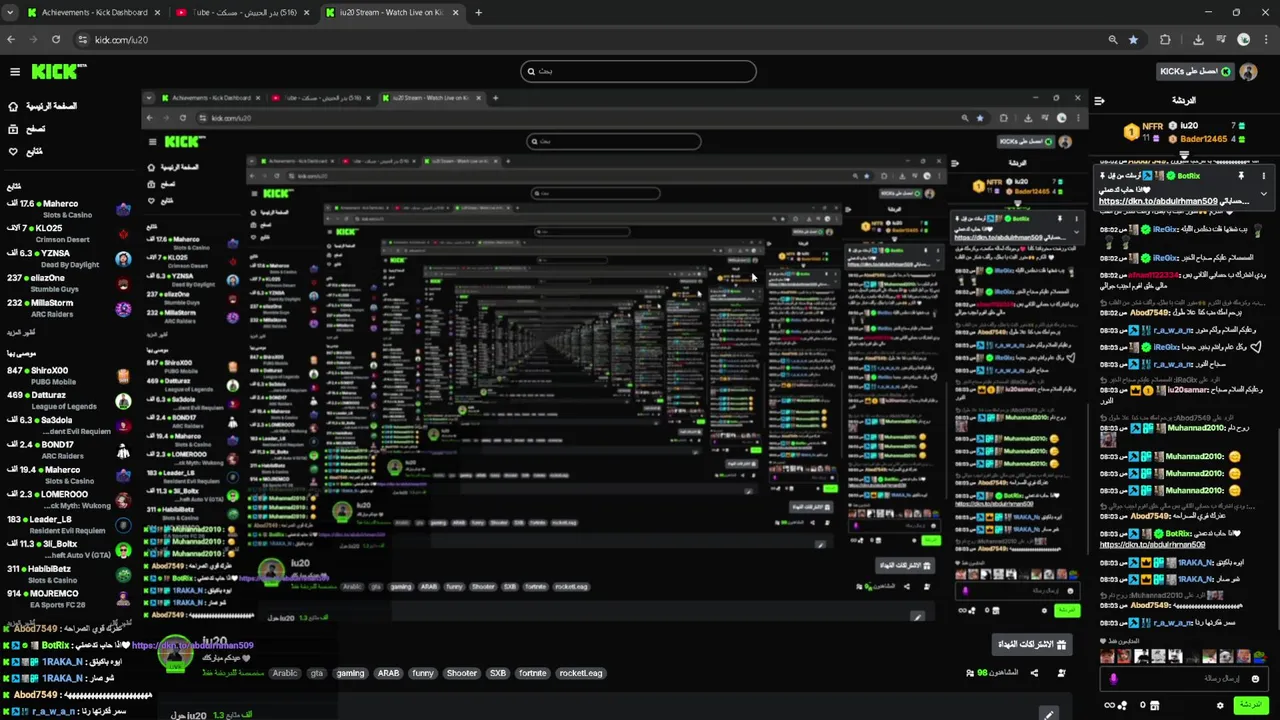Image resolution: width=1280 pixels, height=720 pixels.
Task: Bookmark this page with star icon
Action: (x=1133, y=40)
